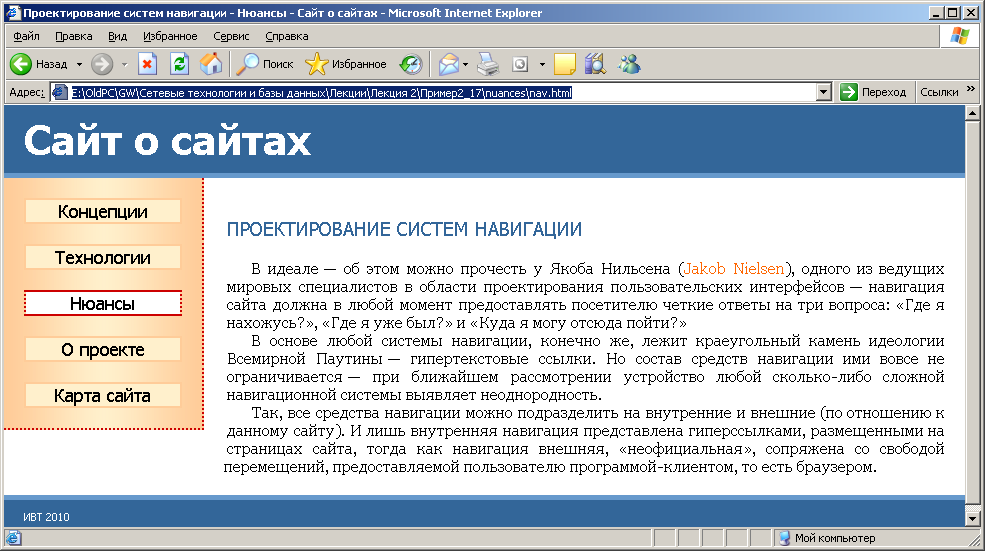Expand the address bar dropdown list
Viewport: 985px width, 551px height.
(824, 93)
